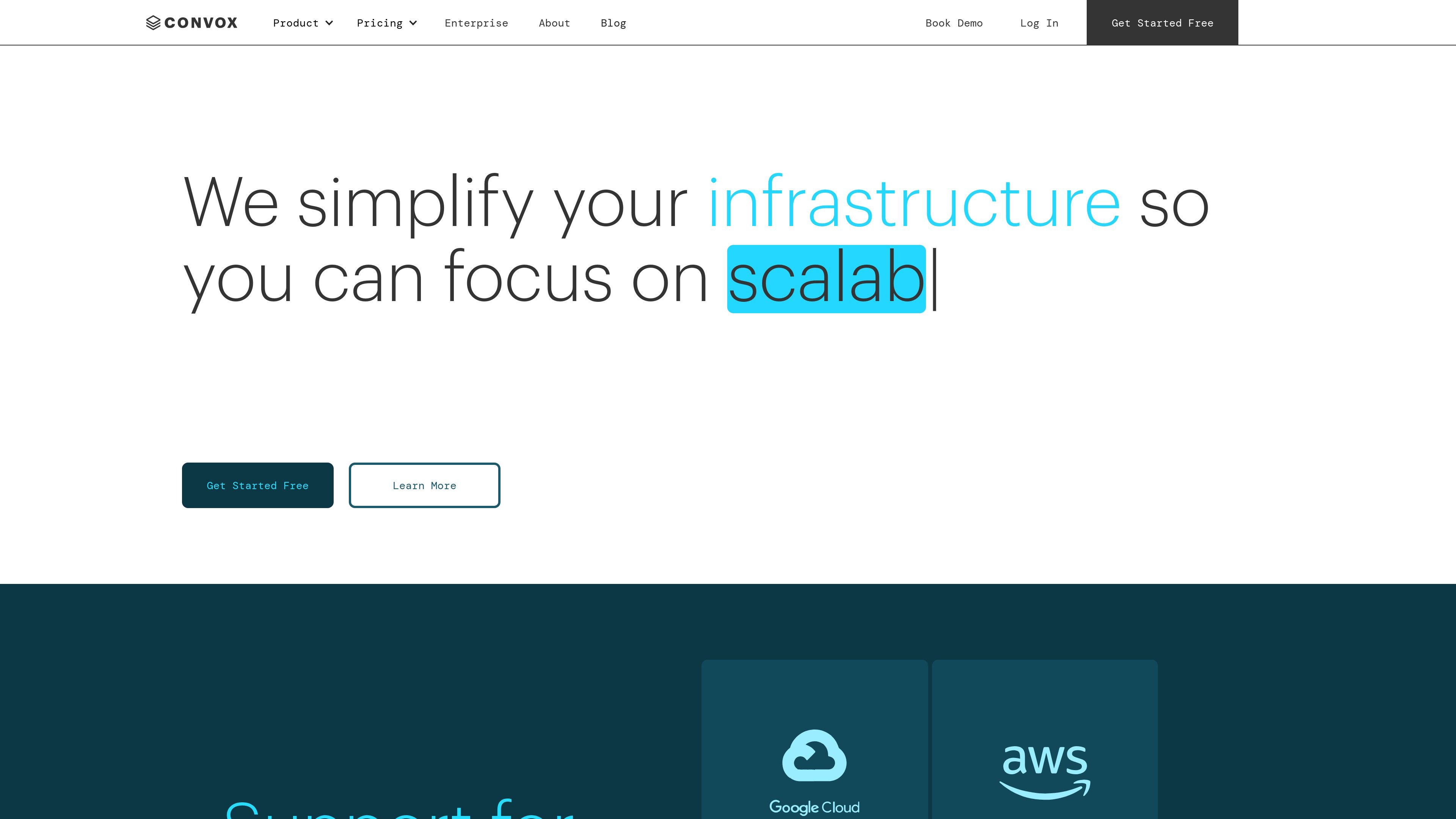Click the CONVOX wordmark in the header
The width and height of the screenshot is (1456, 819).
[x=201, y=23]
